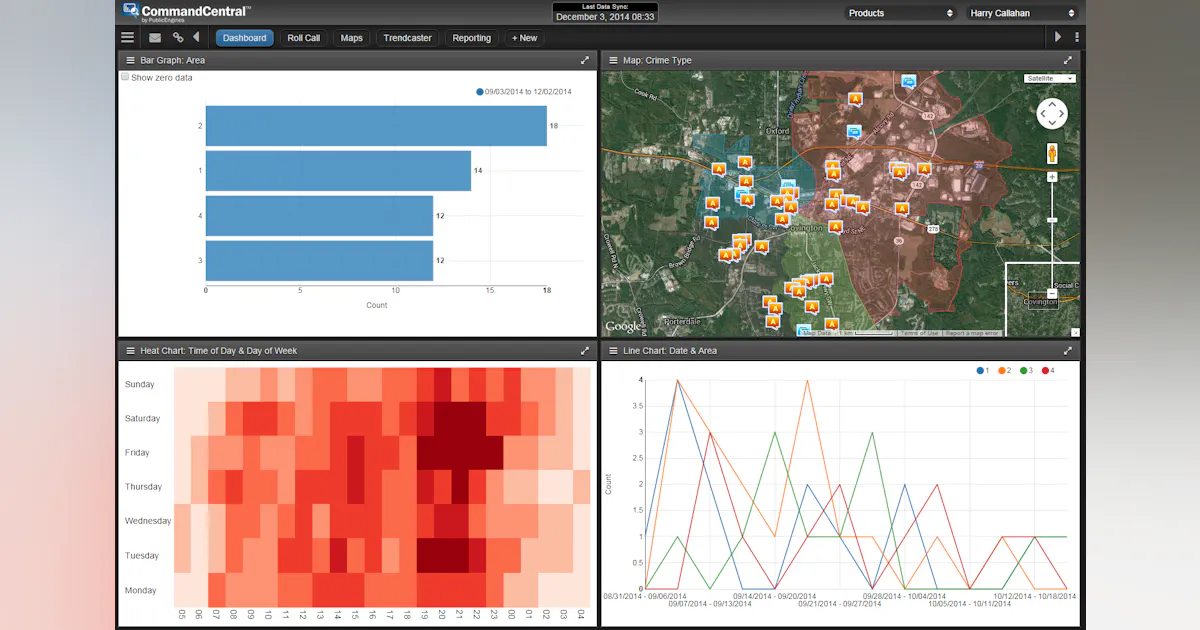Click the chain link share icon

pyautogui.click(x=178, y=38)
